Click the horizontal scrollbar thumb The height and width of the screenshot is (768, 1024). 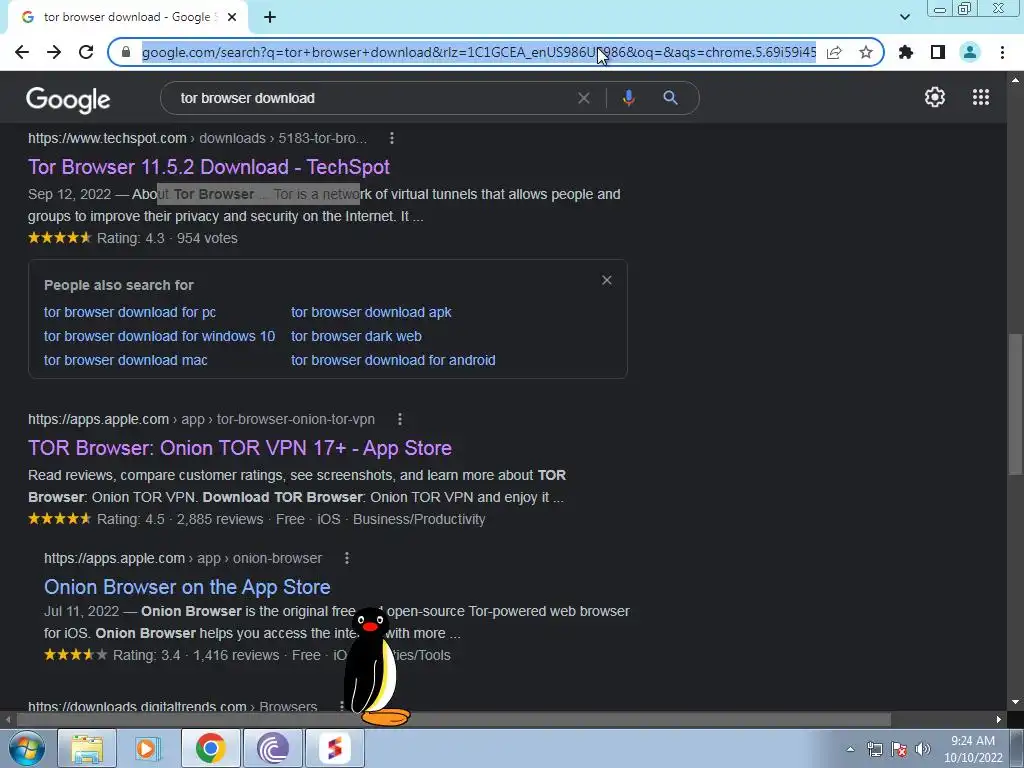pos(453,720)
